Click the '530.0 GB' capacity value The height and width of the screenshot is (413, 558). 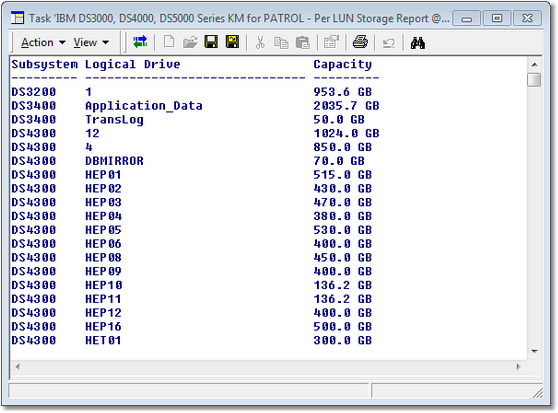[x=343, y=230]
